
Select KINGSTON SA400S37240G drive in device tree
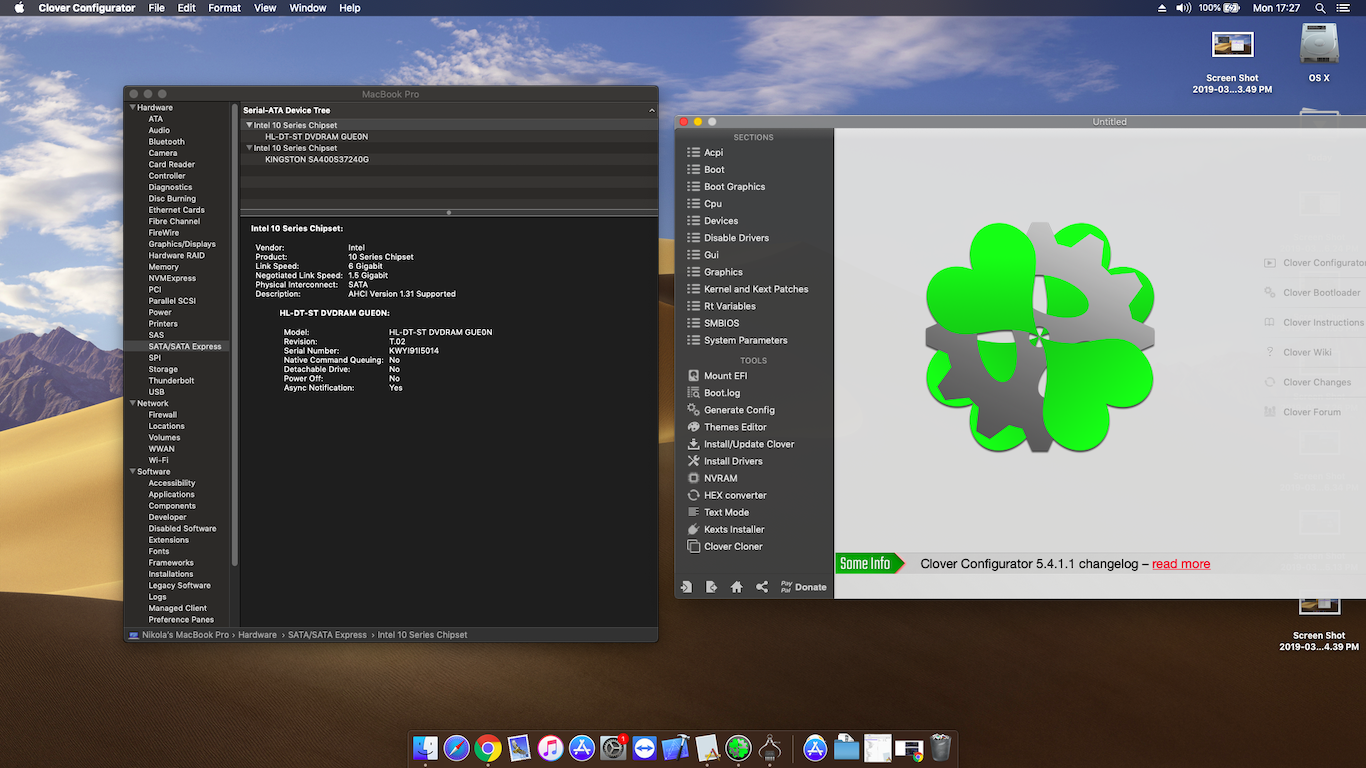point(316,159)
